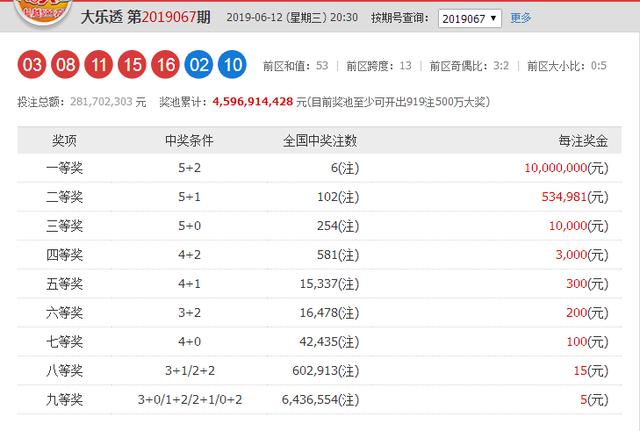Click the 4+1 condition cell
Screen dimensions: 640x431
click(x=189, y=284)
